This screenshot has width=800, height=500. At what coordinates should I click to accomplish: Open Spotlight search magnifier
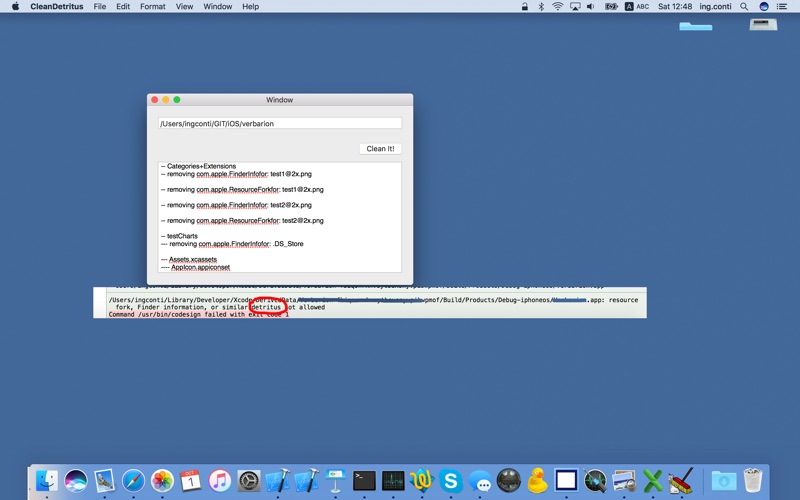pyautogui.click(x=744, y=7)
